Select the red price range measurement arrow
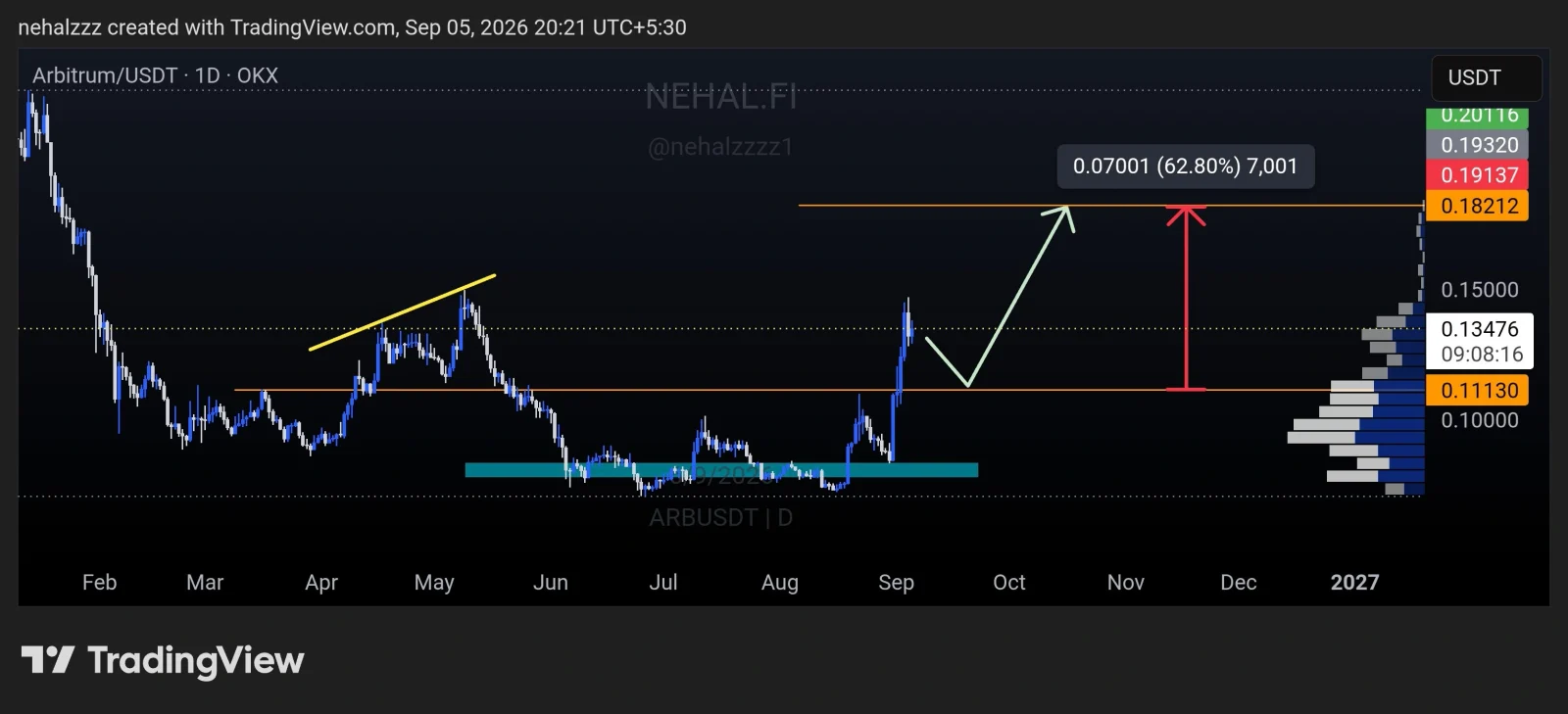1568x714 pixels. (x=1186, y=298)
